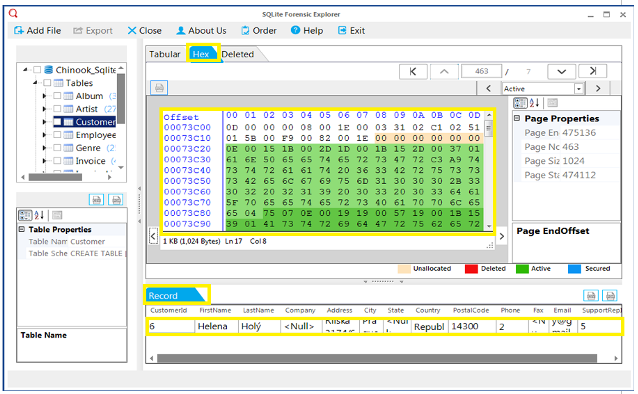Click the Exit toolbar button
This screenshot has height=394, width=638.
click(352, 31)
